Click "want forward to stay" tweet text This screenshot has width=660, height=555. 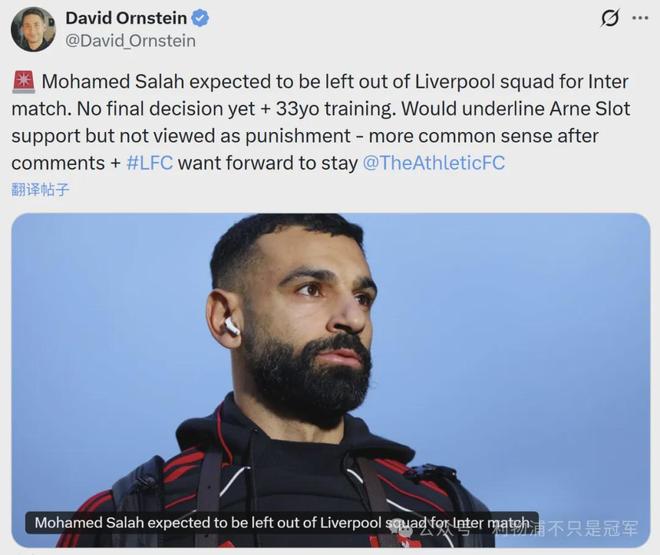pyautogui.click(x=268, y=163)
